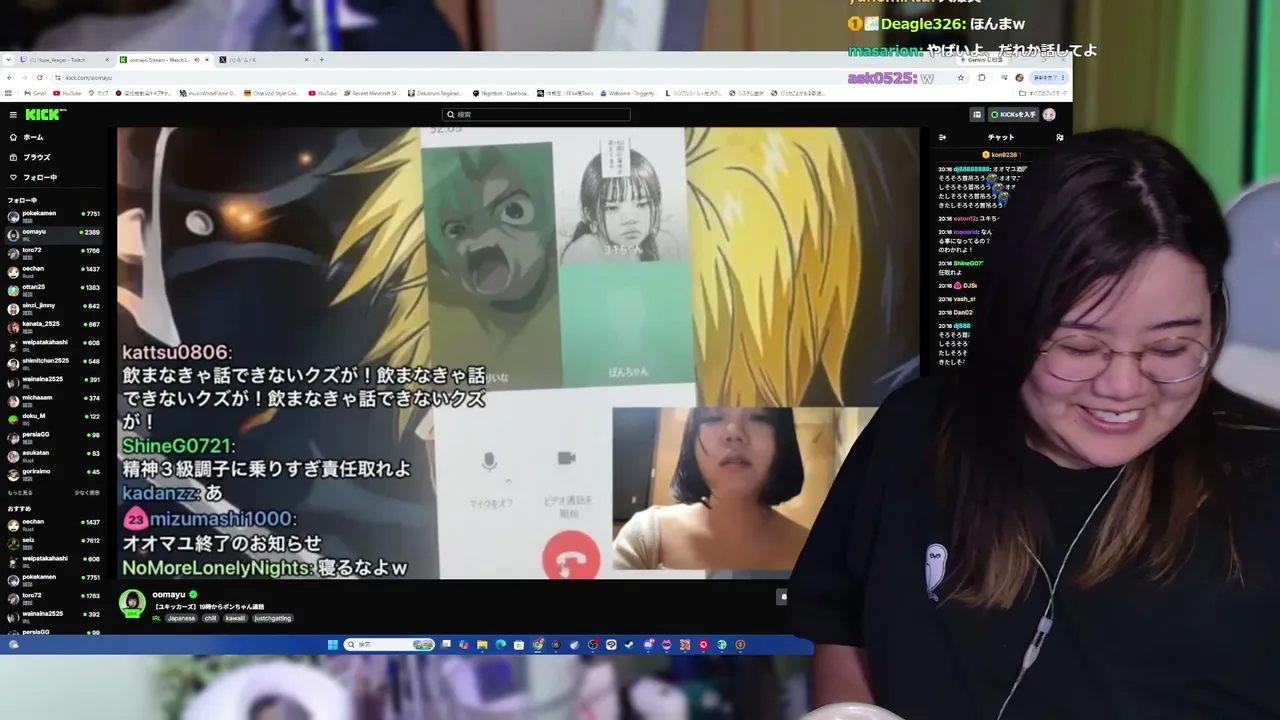Collapse the チャット panel

tap(942, 137)
